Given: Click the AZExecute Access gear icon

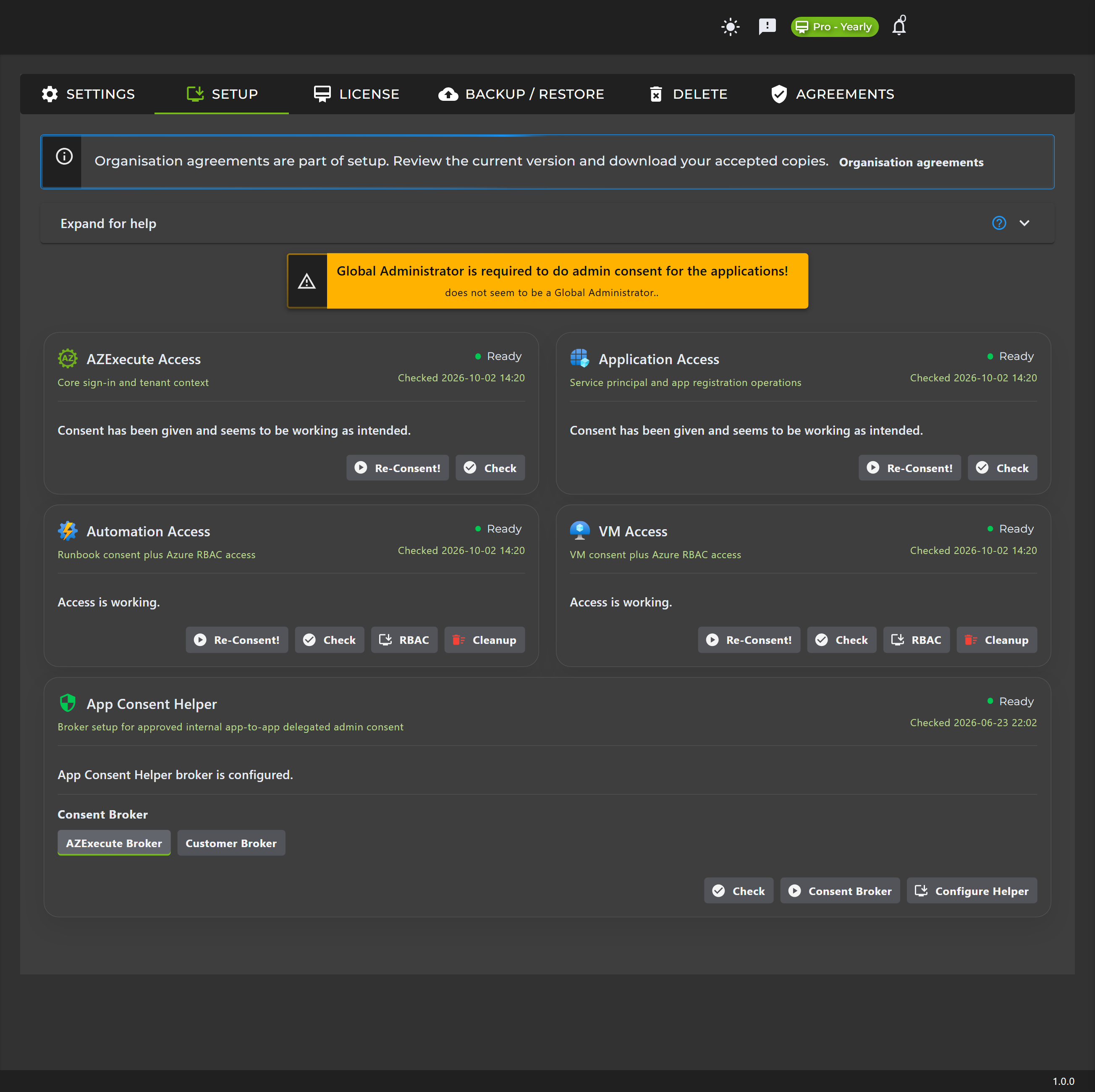Looking at the screenshot, I should pos(68,358).
